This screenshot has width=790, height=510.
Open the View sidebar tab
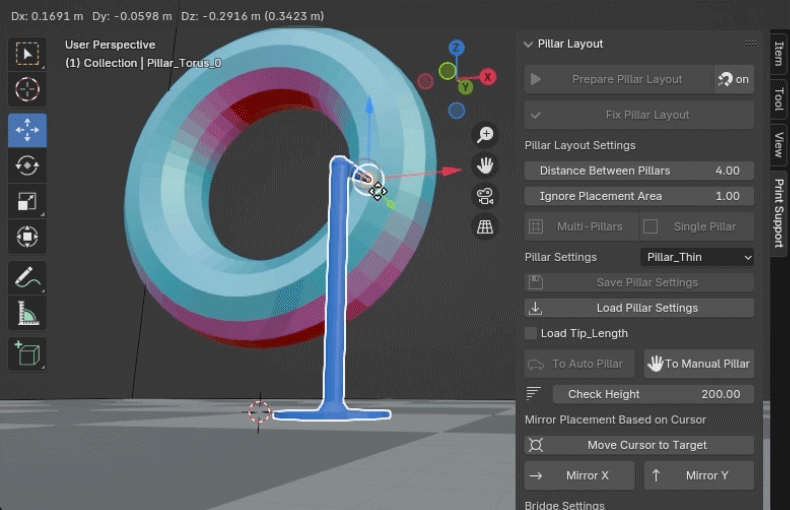[779, 144]
